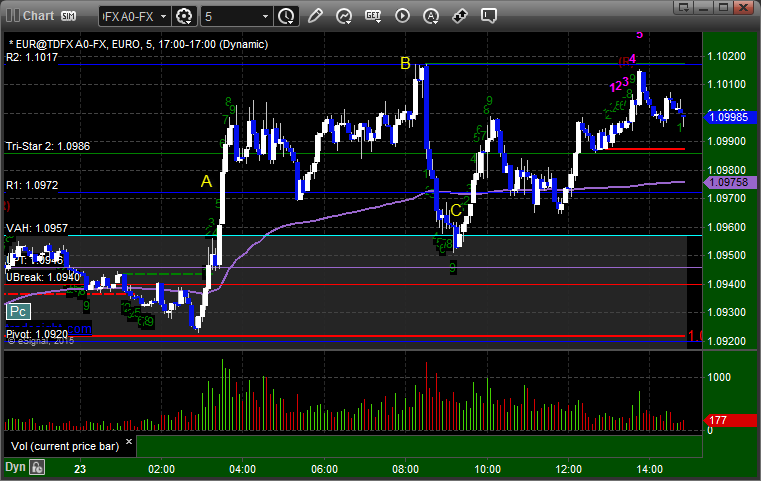Screen dimensions: 761x481
Task: Open the alerts circled-A icon
Action: 430,17
